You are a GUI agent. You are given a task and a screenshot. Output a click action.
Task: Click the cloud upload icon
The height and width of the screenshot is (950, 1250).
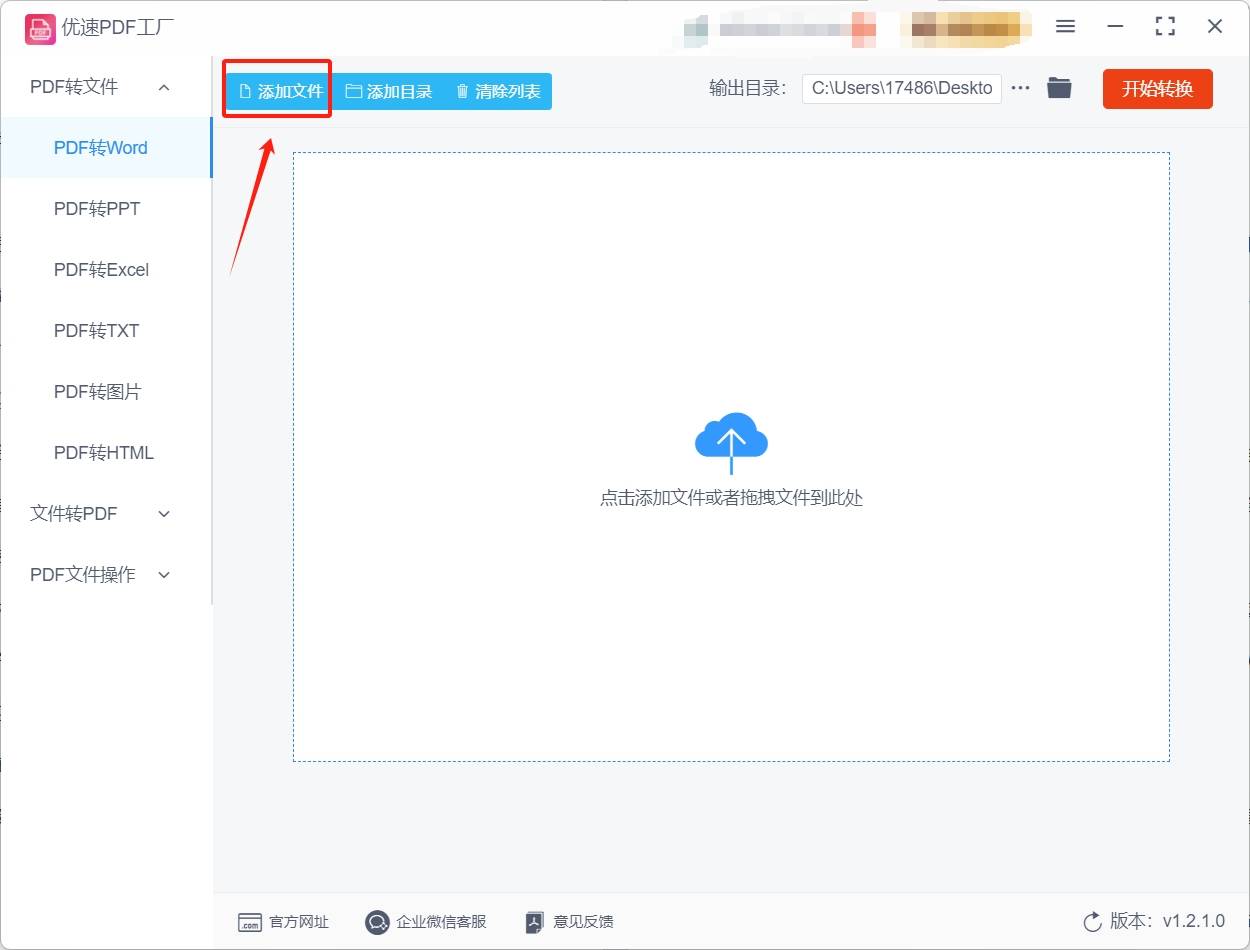[x=731, y=442]
